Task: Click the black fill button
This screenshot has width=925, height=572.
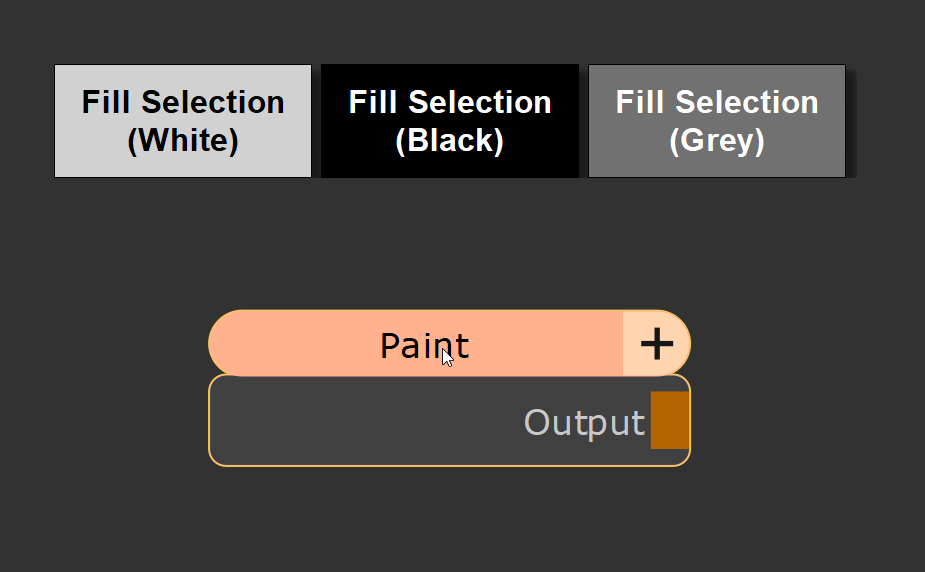Action: point(450,121)
